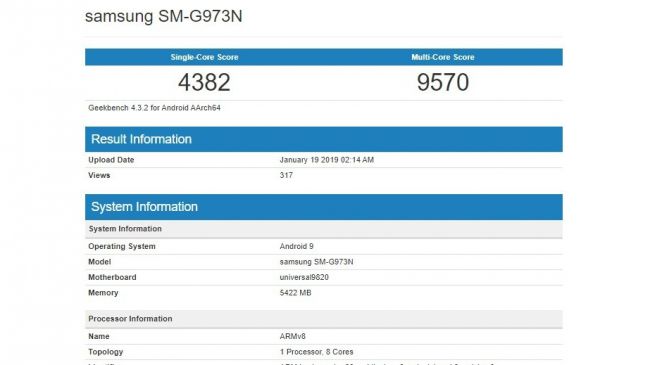This screenshot has height=365, width=650.
Task: Select the Multi-Core Score header
Action: coord(443,57)
